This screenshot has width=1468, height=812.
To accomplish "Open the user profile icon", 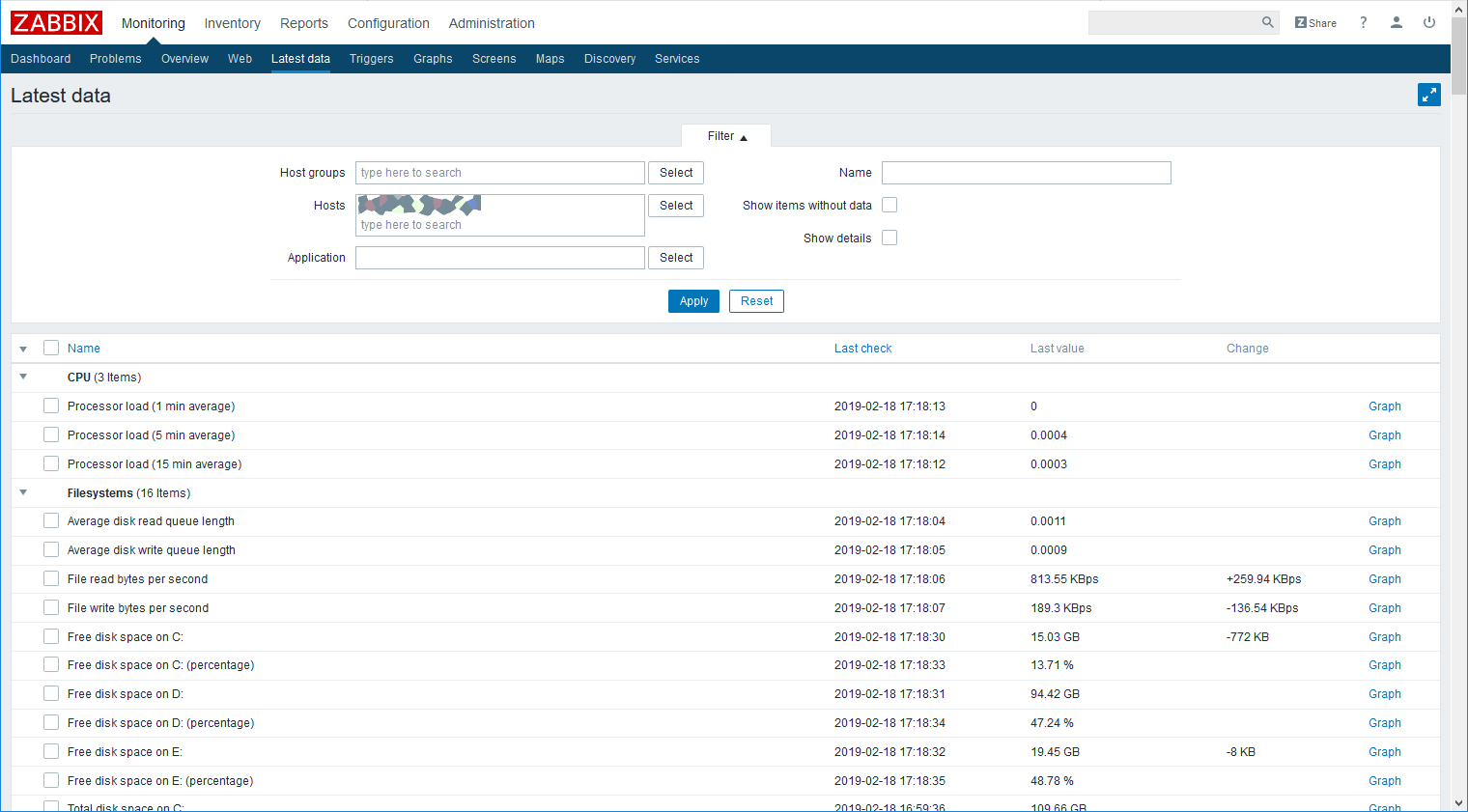I will click(x=1396, y=22).
